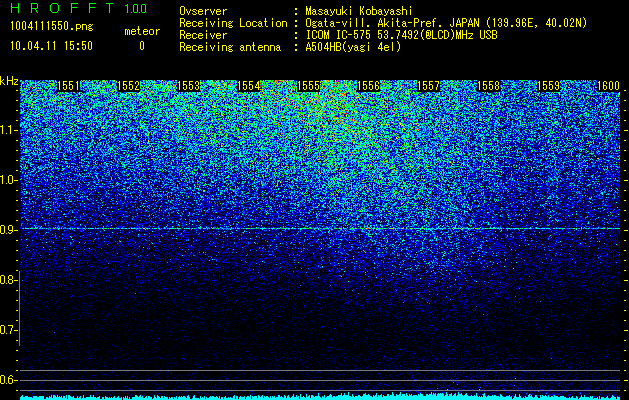This screenshot has height=400, width=629.
Task: Click the 1551 time marker
Action: coord(69,86)
